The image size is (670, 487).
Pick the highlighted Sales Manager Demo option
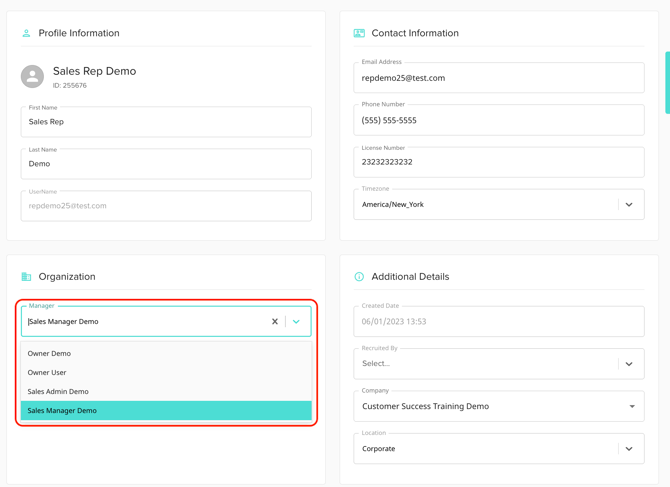[x=62, y=410]
